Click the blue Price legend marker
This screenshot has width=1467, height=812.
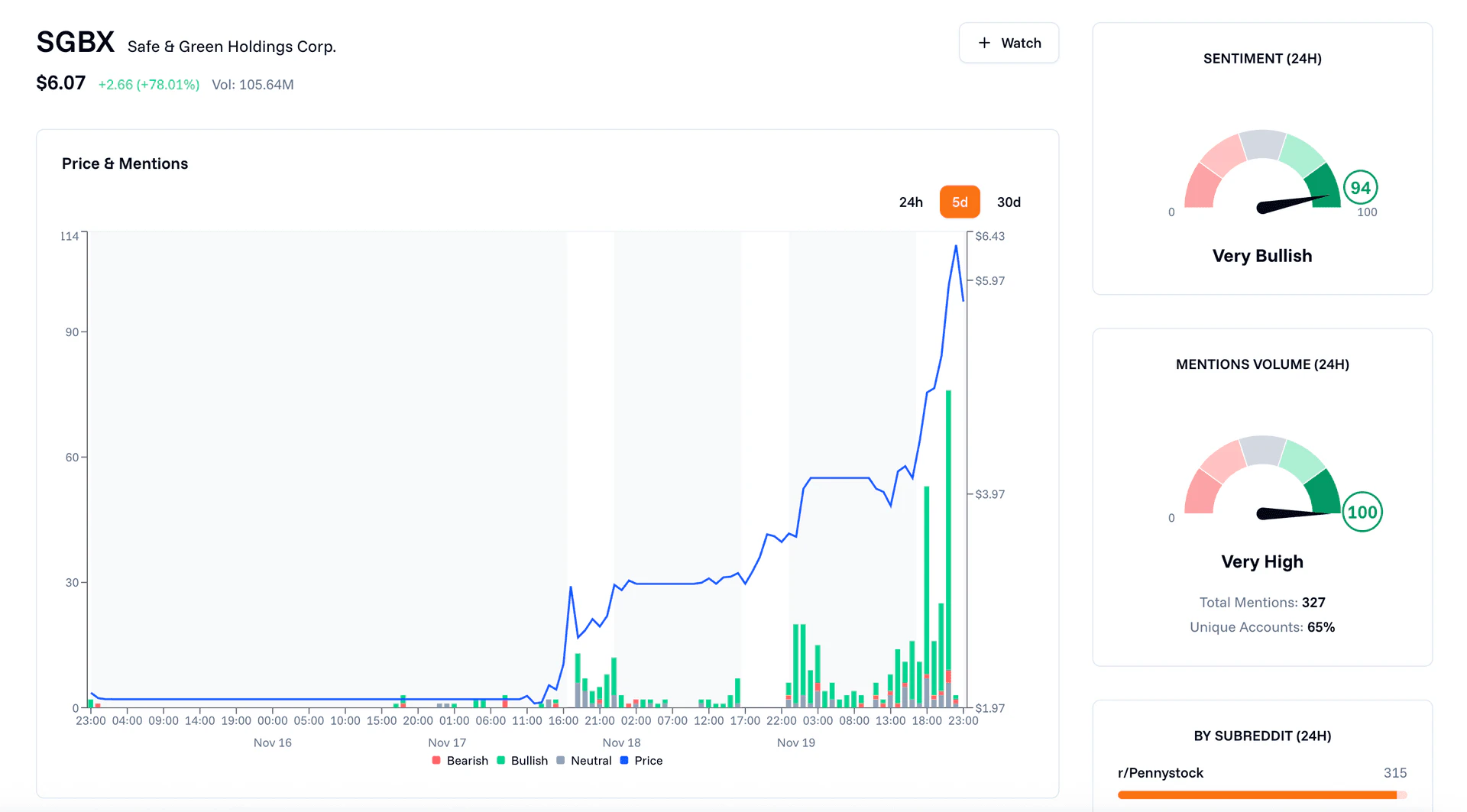pos(624,760)
